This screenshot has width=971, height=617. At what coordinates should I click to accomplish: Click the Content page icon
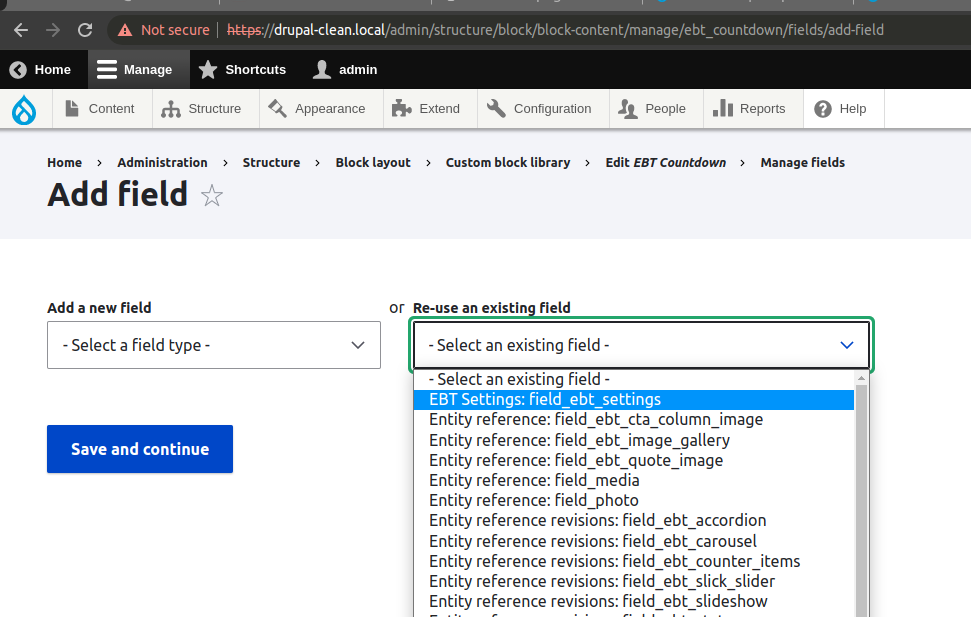[x=72, y=108]
